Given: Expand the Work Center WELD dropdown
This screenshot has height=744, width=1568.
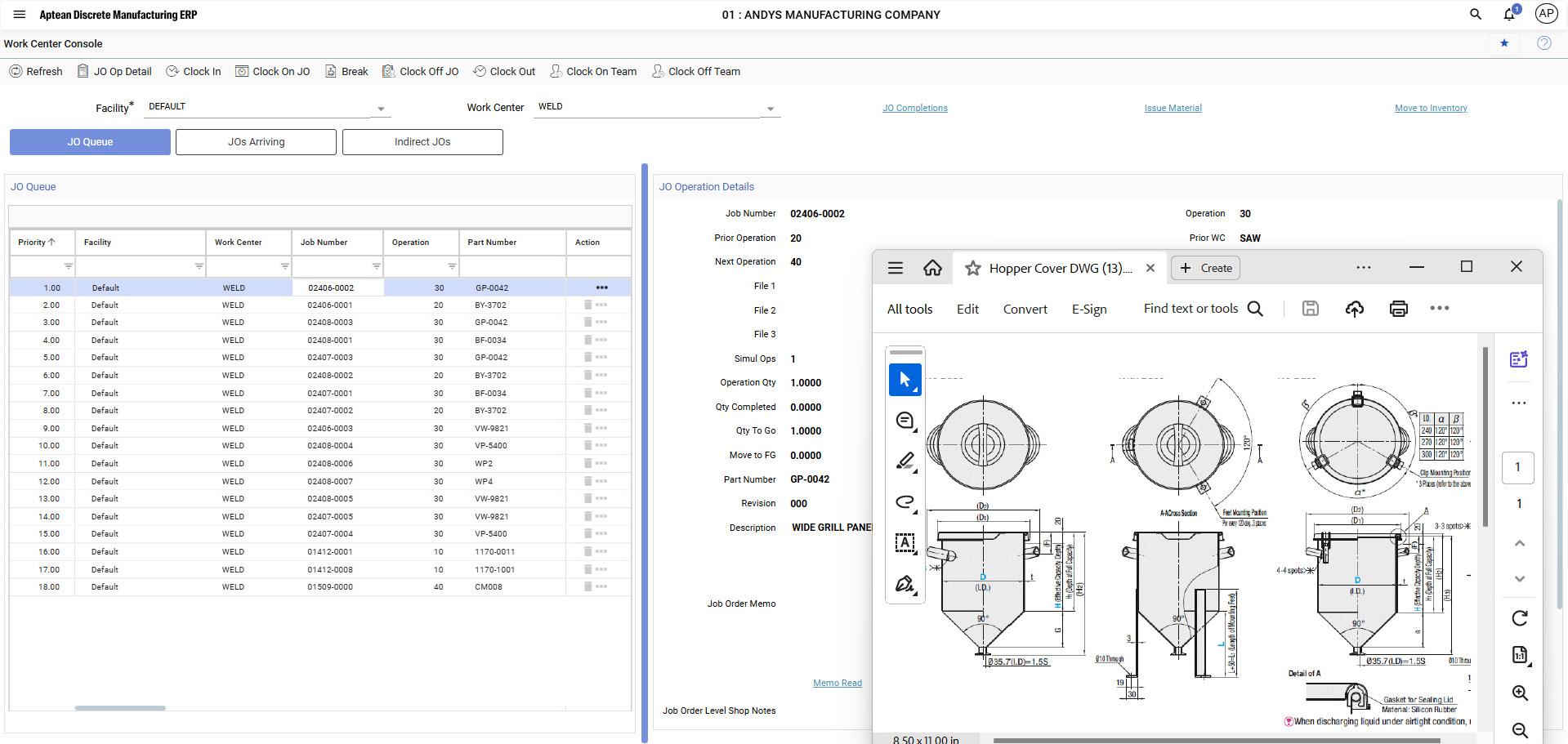Looking at the screenshot, I should [x=770, y=109].
